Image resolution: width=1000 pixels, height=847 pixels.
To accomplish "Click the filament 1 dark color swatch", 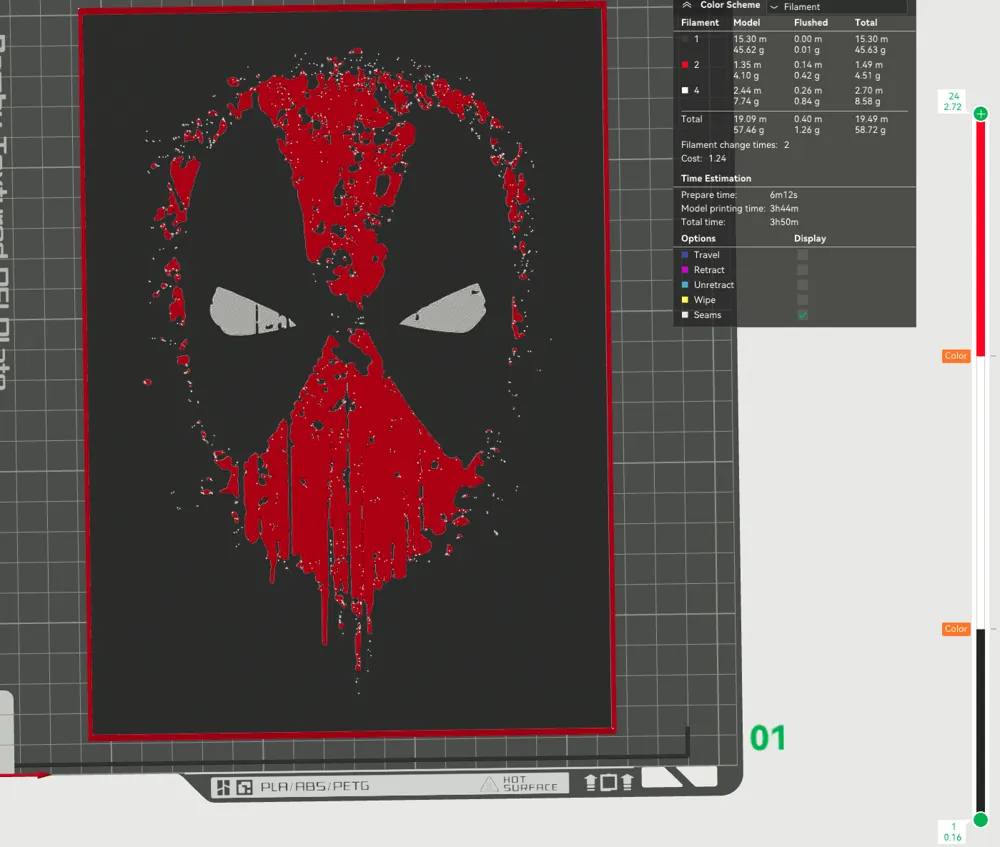I will pyautogui.click(x=685, y=39).
